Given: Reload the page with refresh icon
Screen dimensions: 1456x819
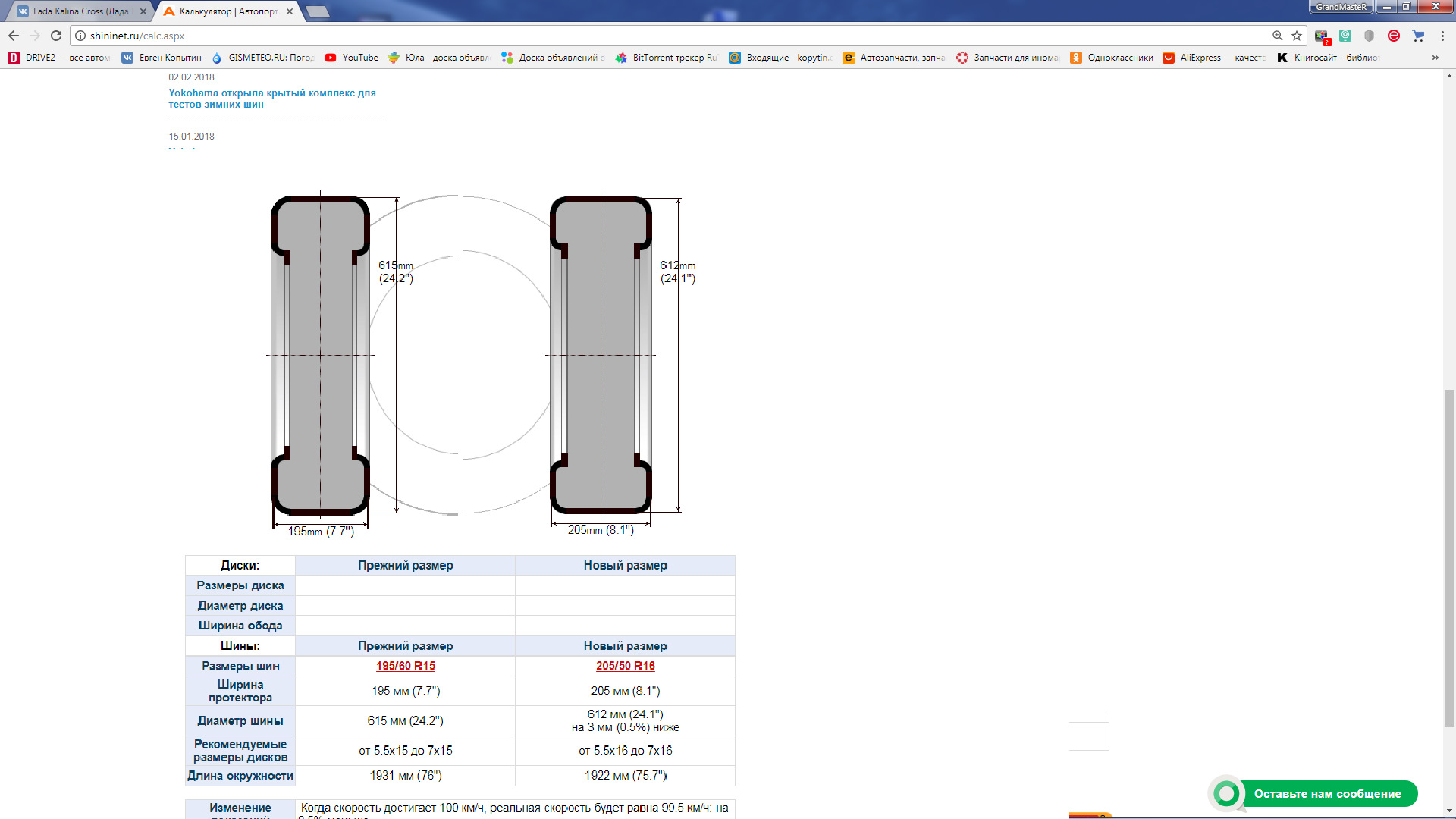Looking at the screenshot, I should (x=56, y=36).
